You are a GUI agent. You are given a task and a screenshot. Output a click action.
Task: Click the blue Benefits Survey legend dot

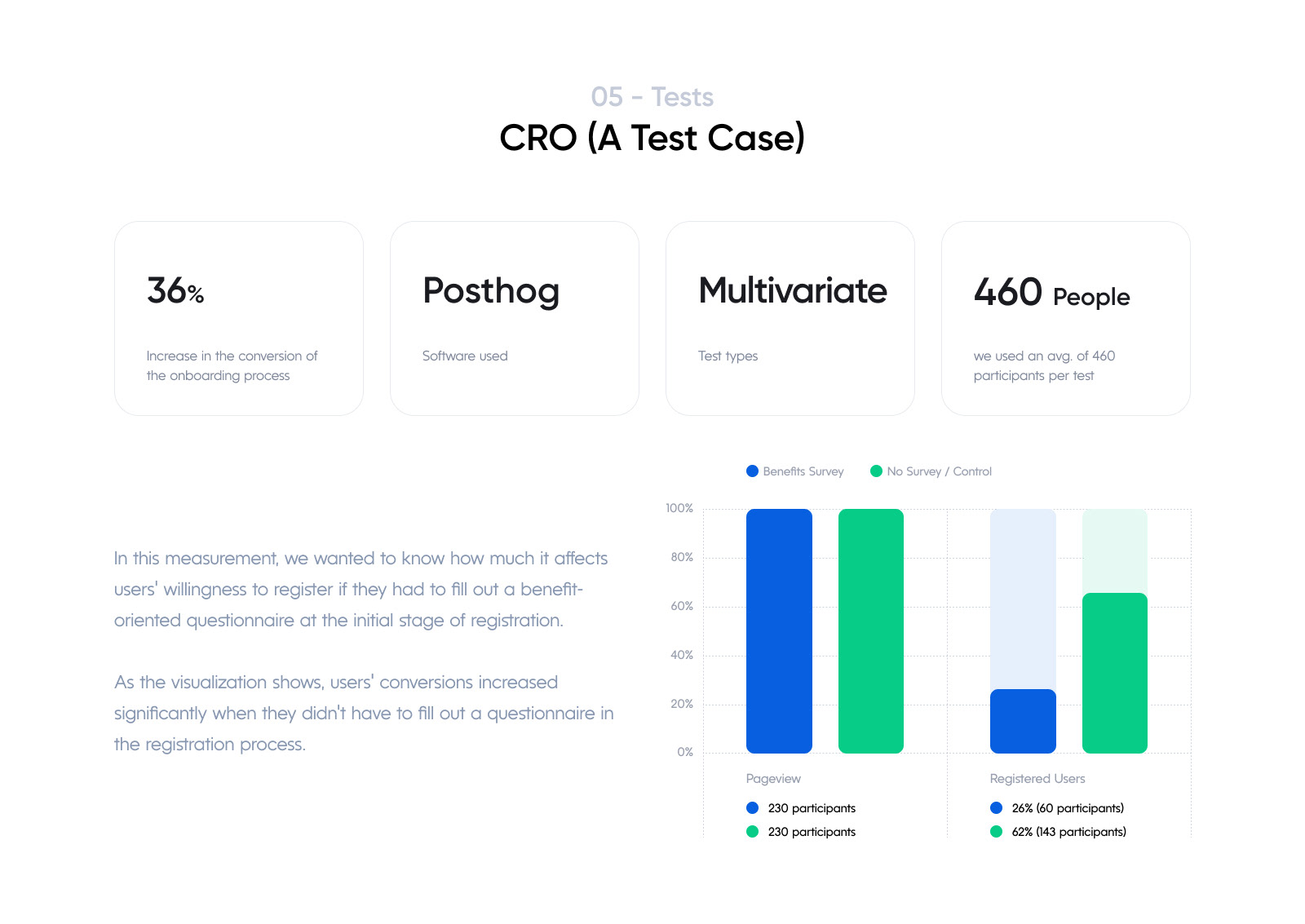click(x=752, y=471)
